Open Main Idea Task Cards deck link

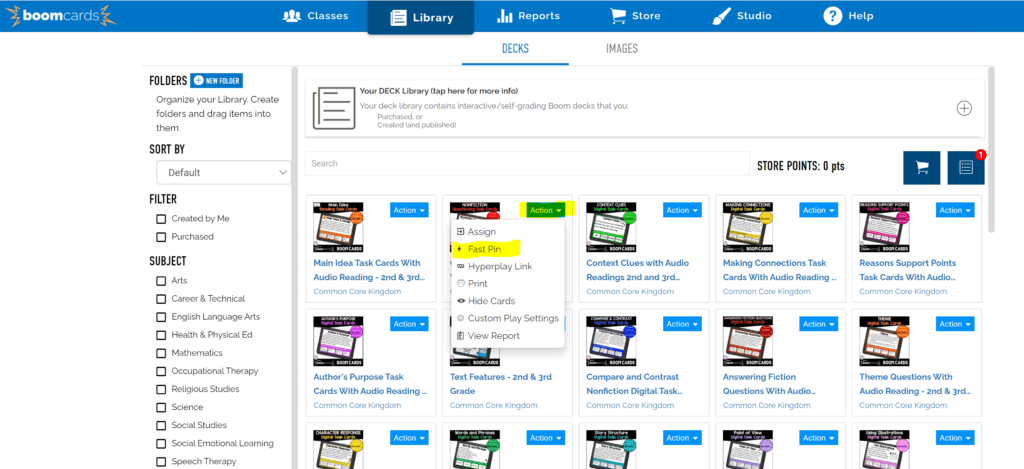pos(369,270)
